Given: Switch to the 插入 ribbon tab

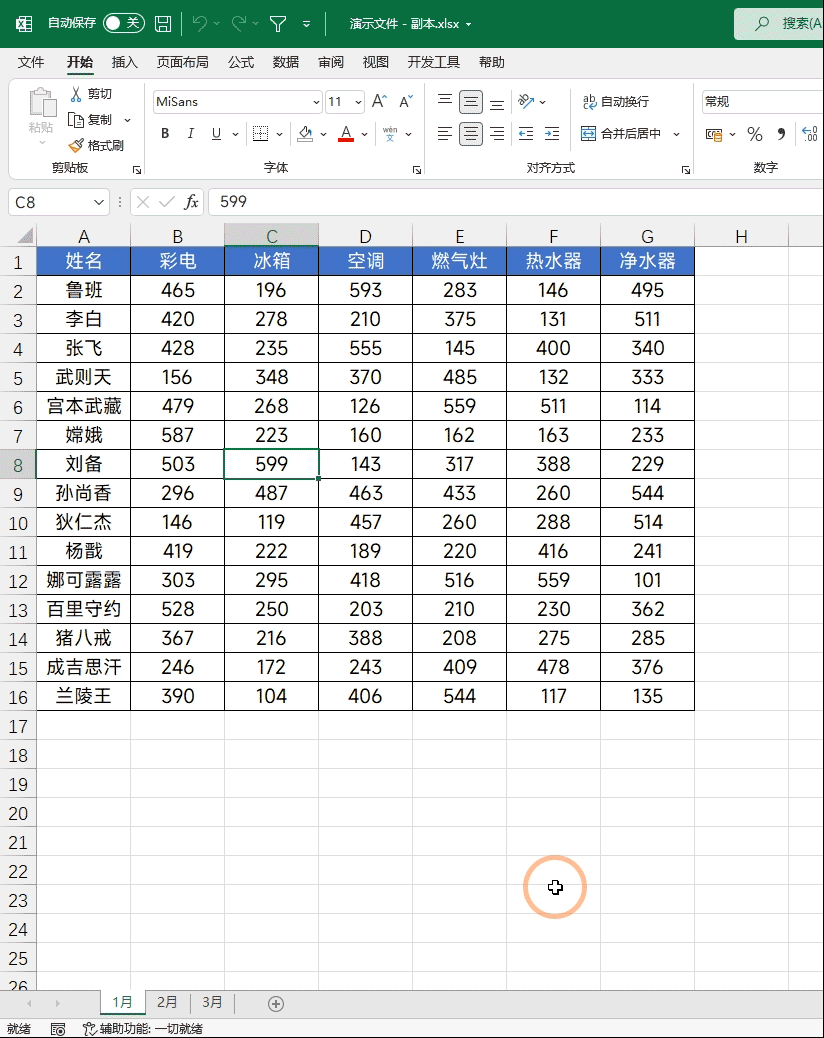Looking at the screenshot, I should pyautogui.click(x=124, y=61).
